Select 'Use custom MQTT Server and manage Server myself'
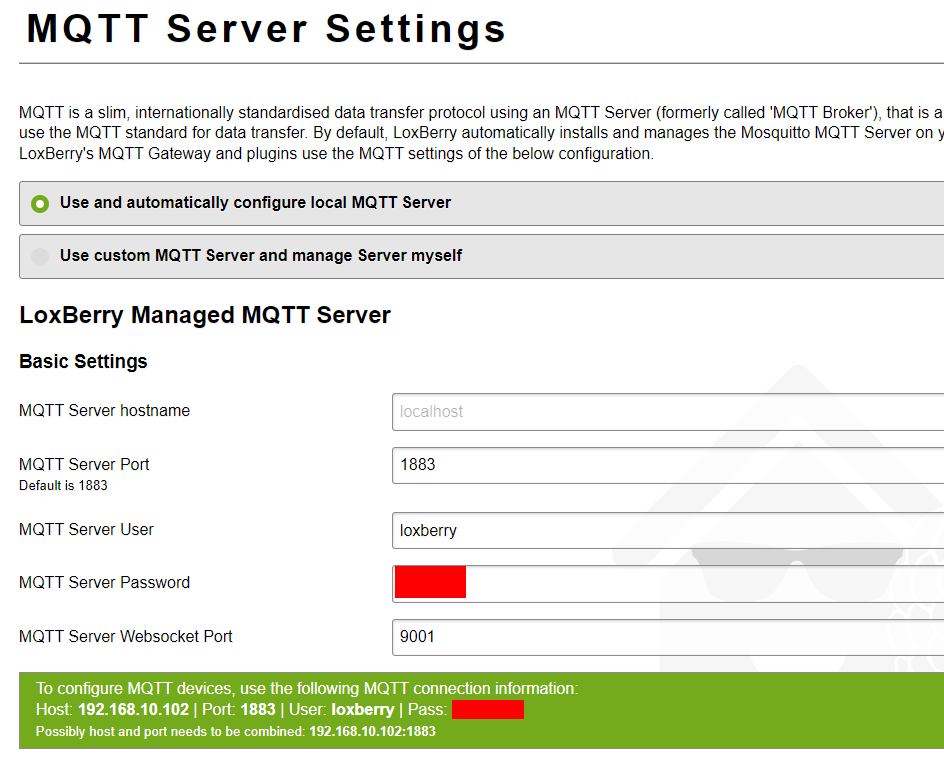The image size is (944, 758). 482,256
